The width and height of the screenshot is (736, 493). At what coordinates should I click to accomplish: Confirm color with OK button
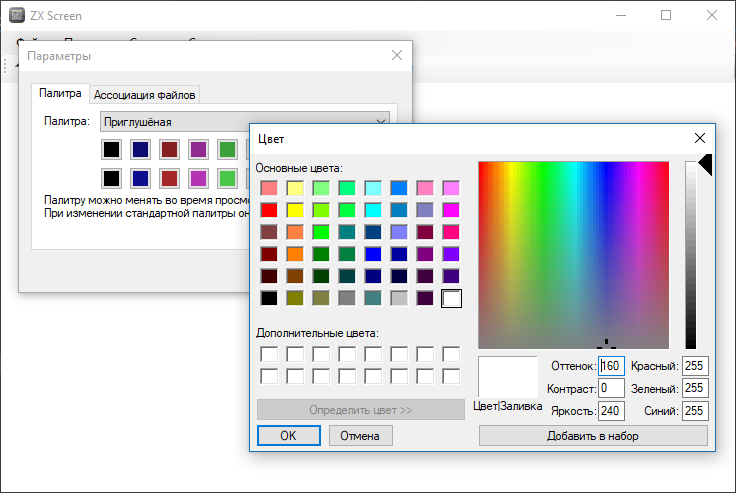pos(289,436)
